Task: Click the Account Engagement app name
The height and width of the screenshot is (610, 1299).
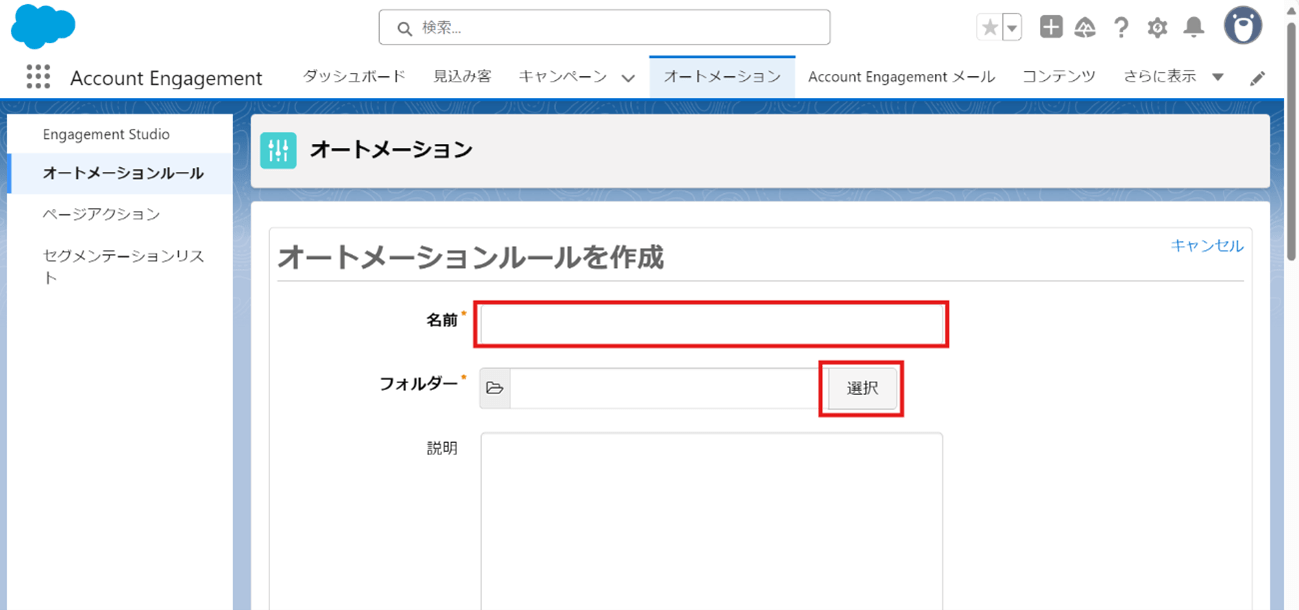Action: pos(166,78)
